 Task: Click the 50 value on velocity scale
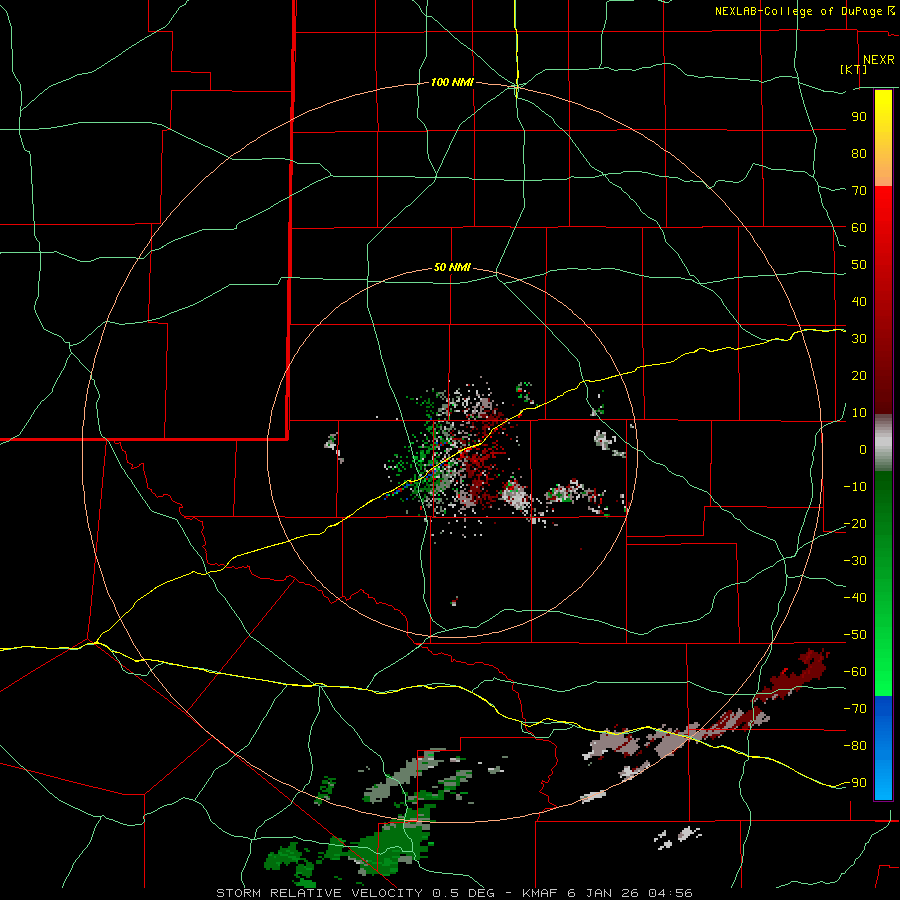click(859, 265)
